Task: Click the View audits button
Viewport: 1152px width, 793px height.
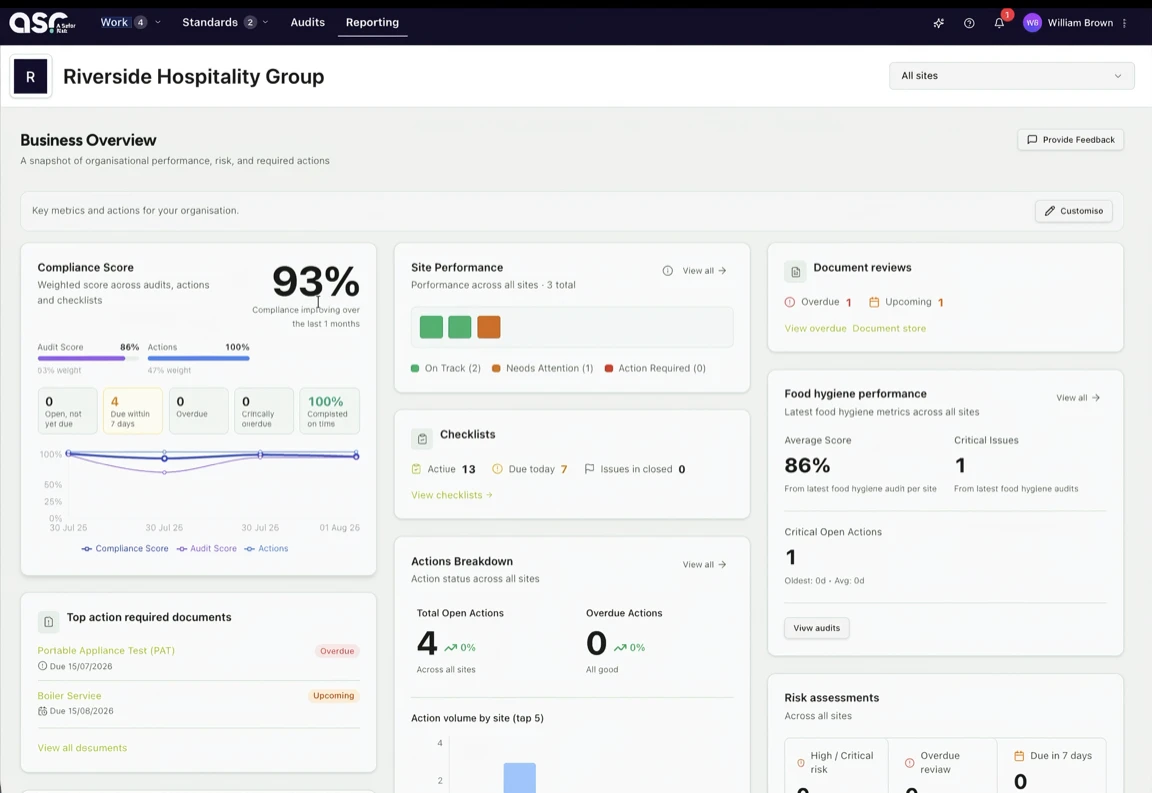Action: (816, 628)
